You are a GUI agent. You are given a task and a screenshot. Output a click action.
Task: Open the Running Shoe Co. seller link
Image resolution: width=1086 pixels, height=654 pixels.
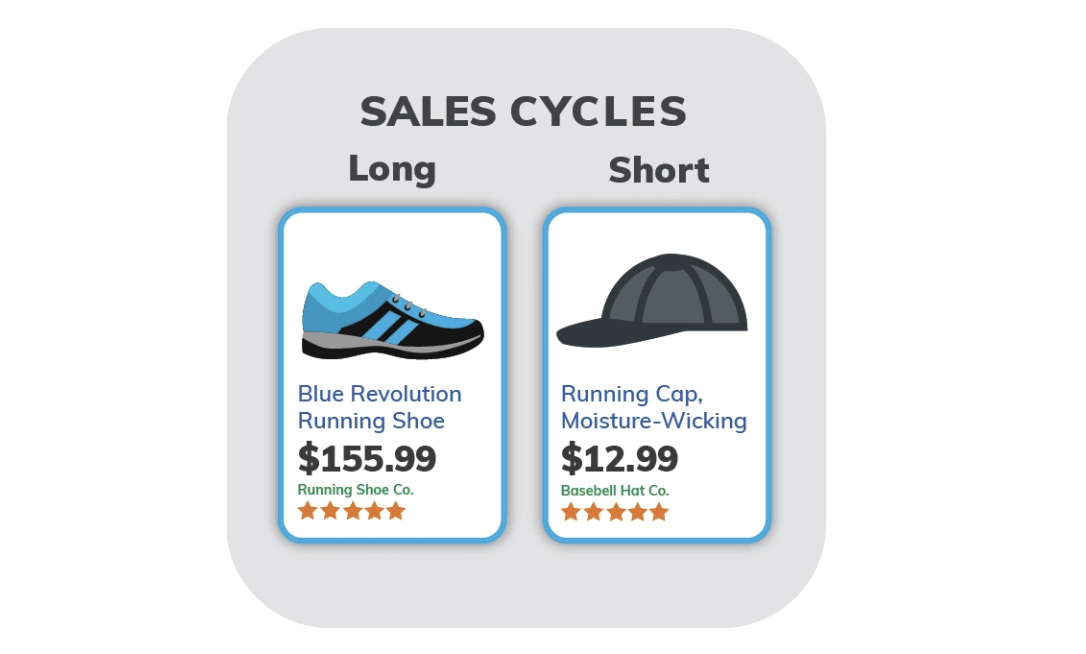[355, 490]
